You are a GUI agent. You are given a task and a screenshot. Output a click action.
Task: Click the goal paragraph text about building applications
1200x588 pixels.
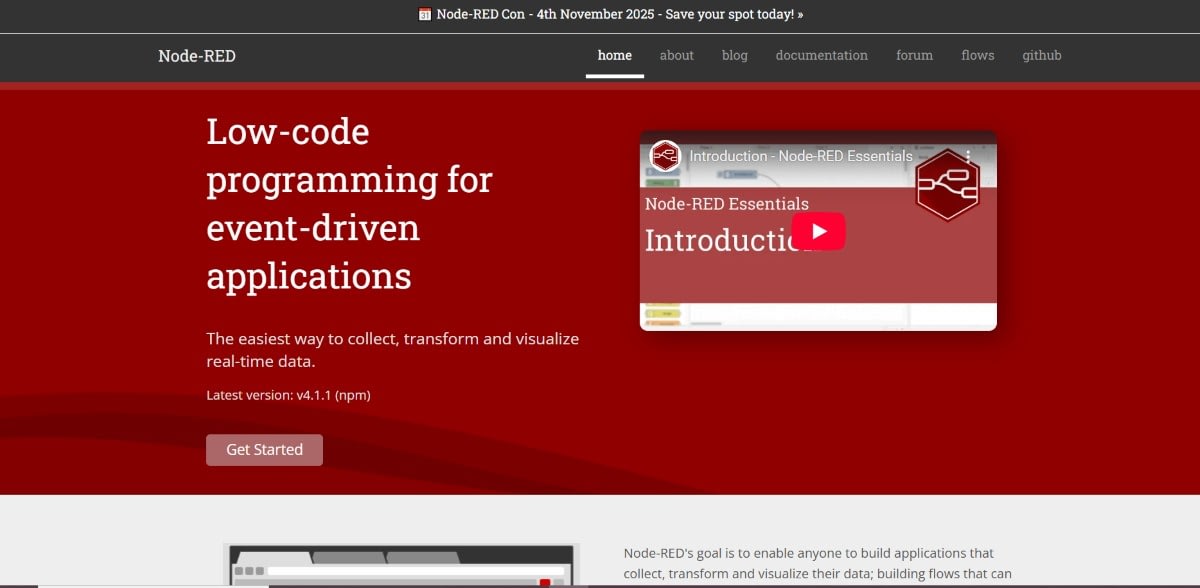(810, 563)
